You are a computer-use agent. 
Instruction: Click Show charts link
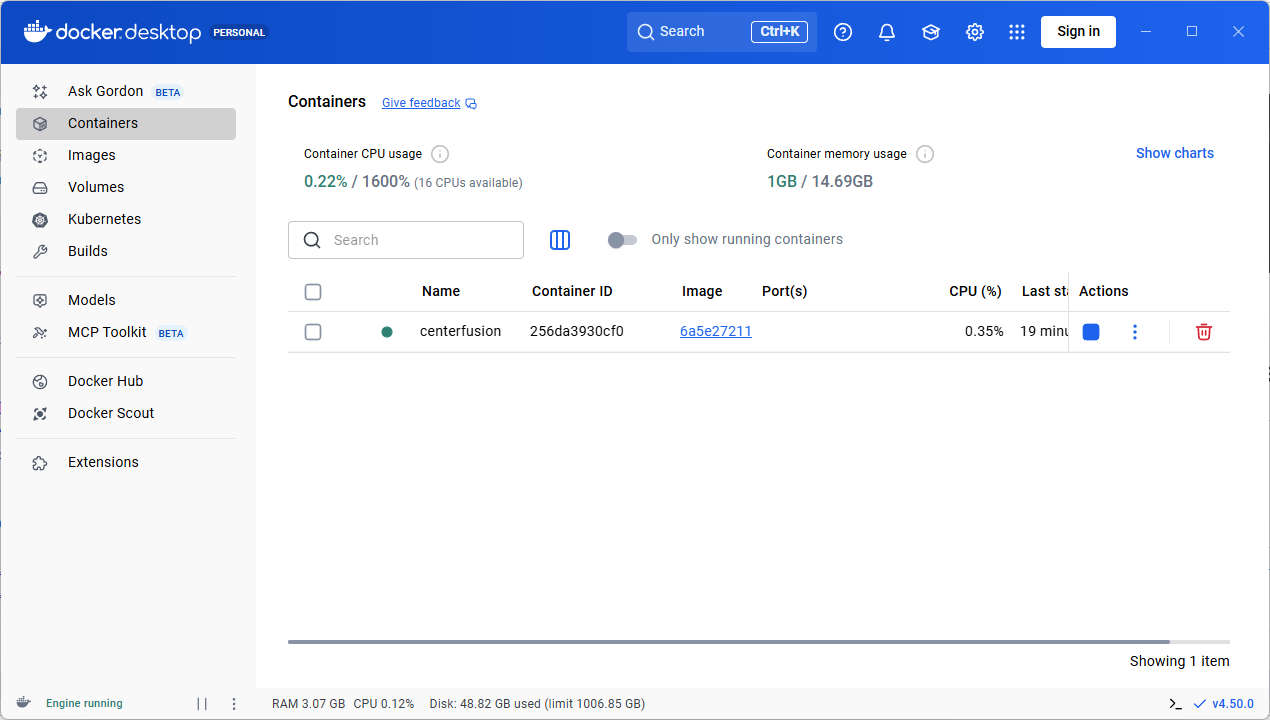pyautogui.click(x=1175, y=153)
